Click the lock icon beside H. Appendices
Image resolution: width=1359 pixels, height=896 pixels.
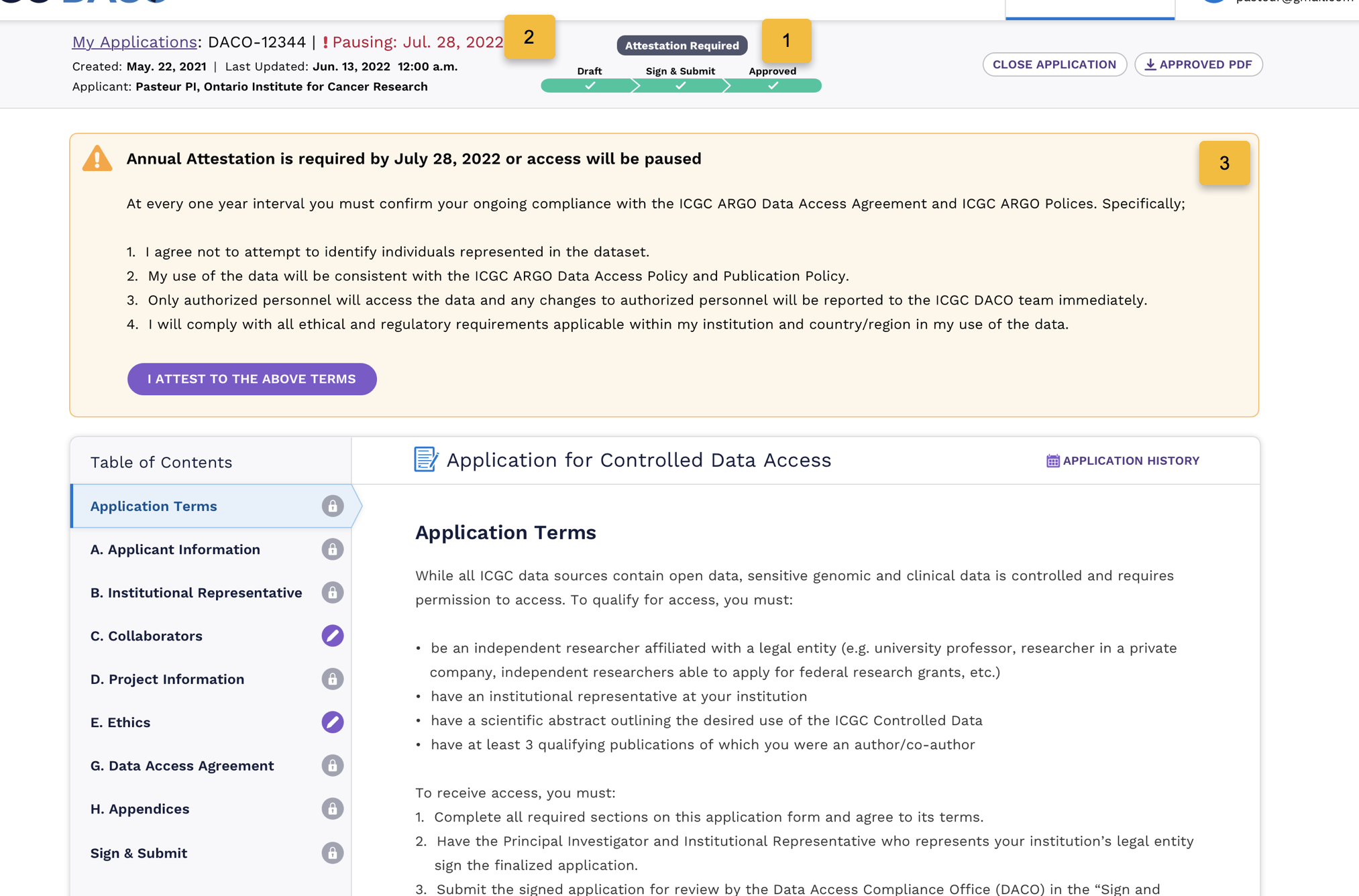click(x=333, y=809)
